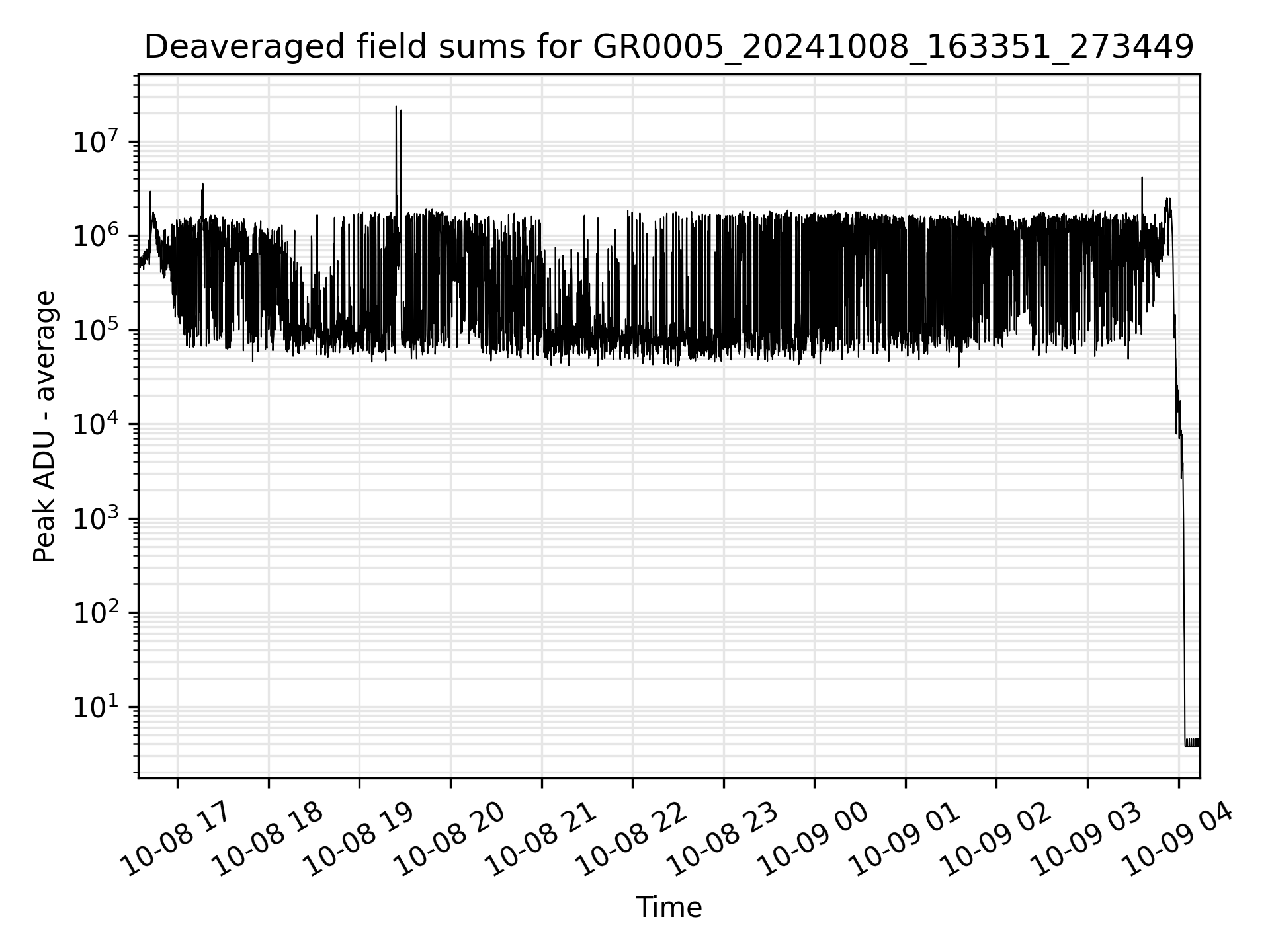This screenshot has width=1270, height=952.
Task: Click the y-axis tick label 10^4
Action: [96, 423]
